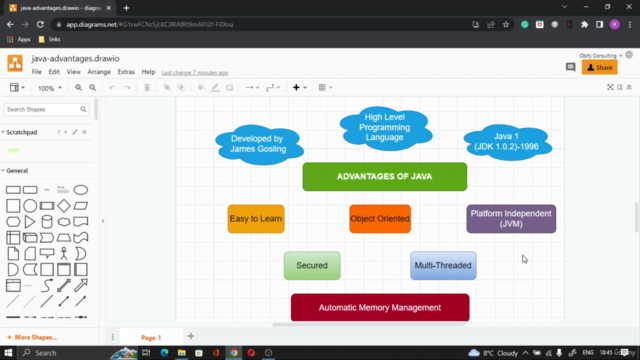Click the To Back toolbar icon
The height and width of the screenshot is (360, 640).
(181, 87)
